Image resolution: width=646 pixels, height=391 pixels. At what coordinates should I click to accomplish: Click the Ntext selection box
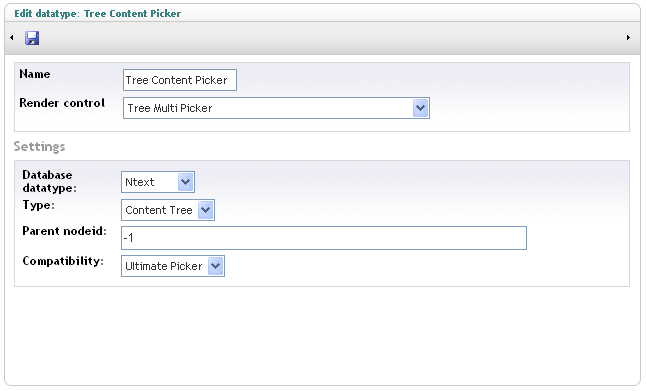coord(158,182)
